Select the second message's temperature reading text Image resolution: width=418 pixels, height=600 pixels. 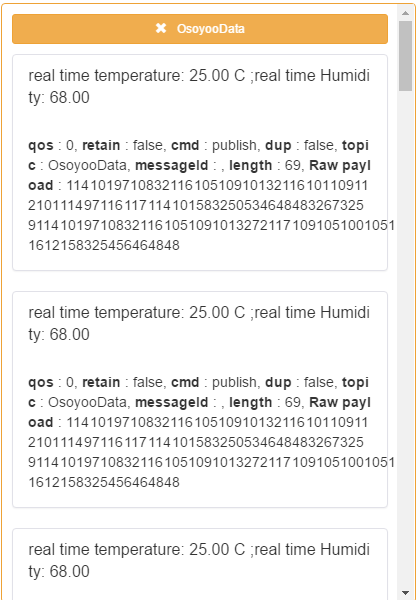pyautogui.click(x=199, y=324)
